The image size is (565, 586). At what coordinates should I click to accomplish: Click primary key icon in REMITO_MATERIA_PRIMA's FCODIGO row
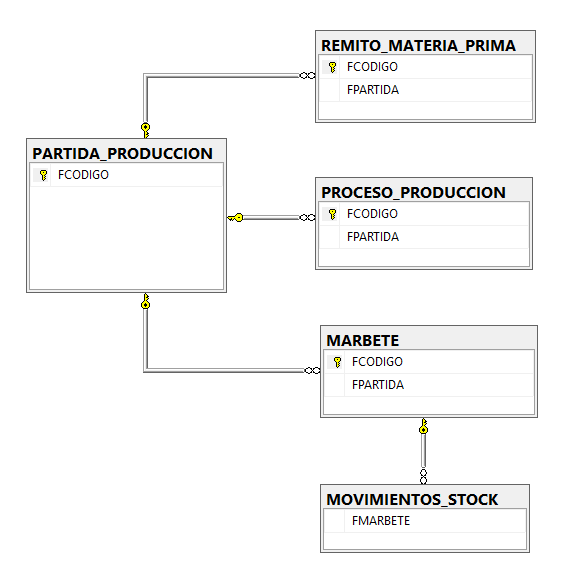click(x=332, y=67)
